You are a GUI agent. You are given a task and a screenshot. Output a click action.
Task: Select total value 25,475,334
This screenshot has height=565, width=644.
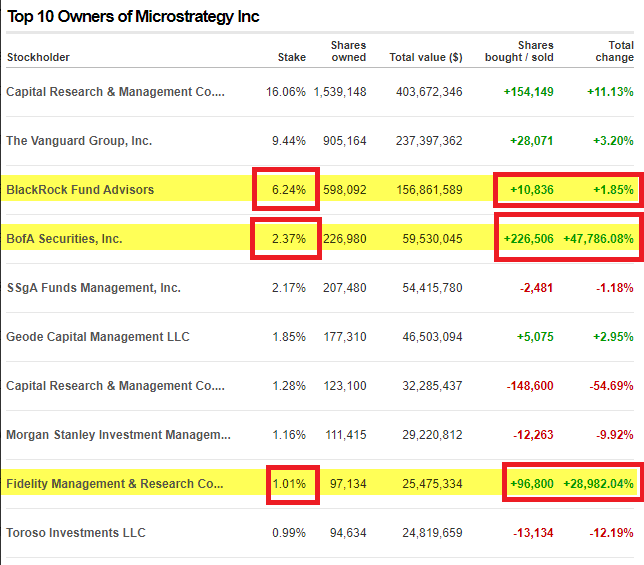pyautogui.click(x=432, y=484)
